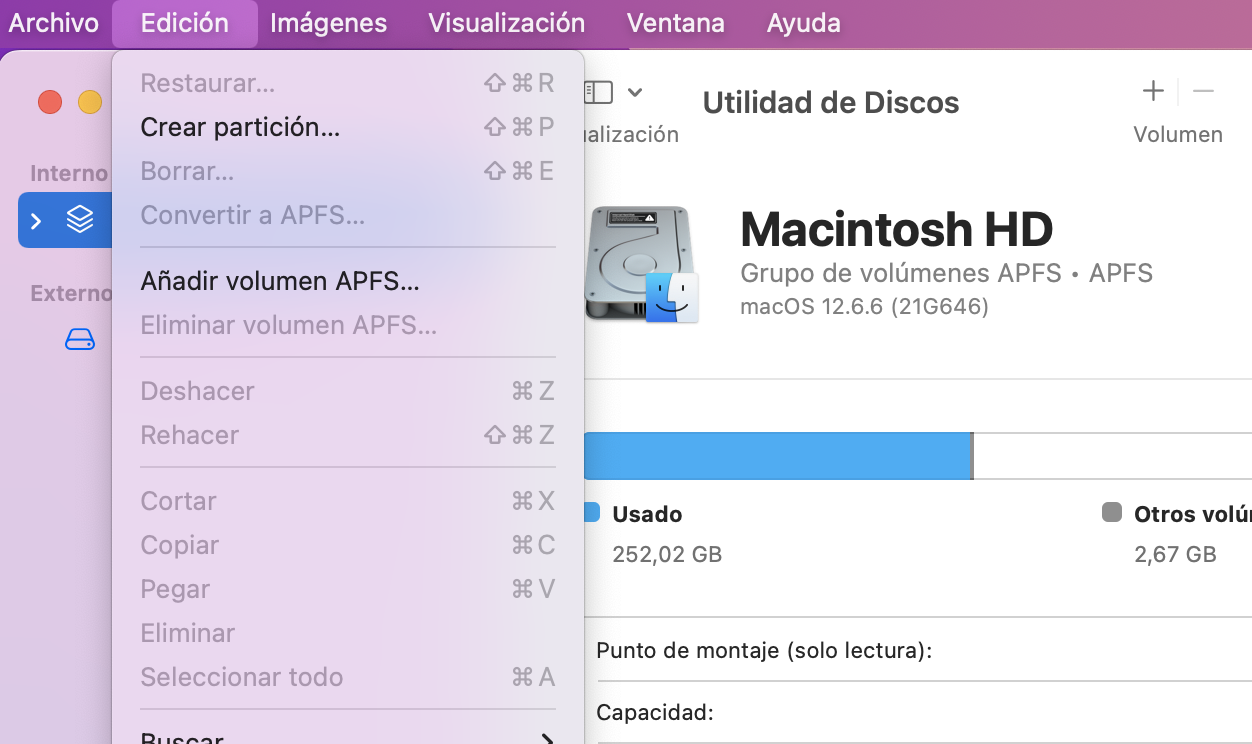Close the open Edición menu

[185, 23]
